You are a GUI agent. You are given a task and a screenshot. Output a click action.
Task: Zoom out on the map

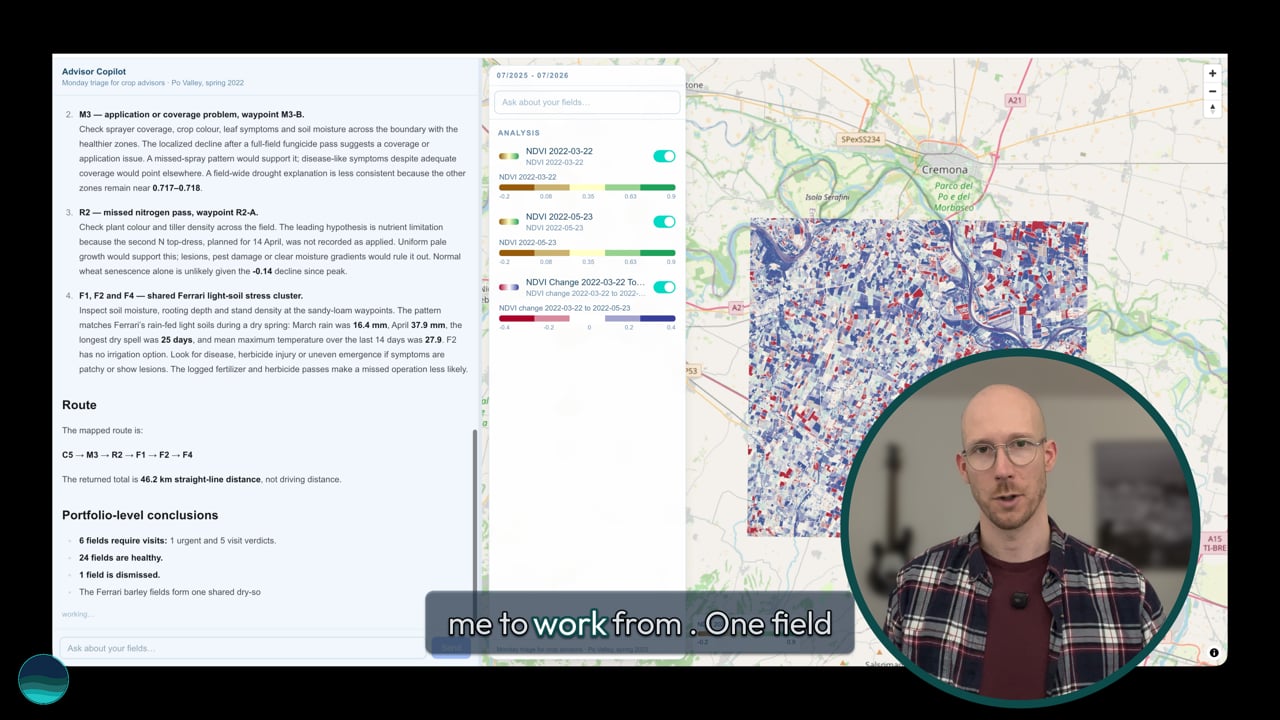[1212, 91]
